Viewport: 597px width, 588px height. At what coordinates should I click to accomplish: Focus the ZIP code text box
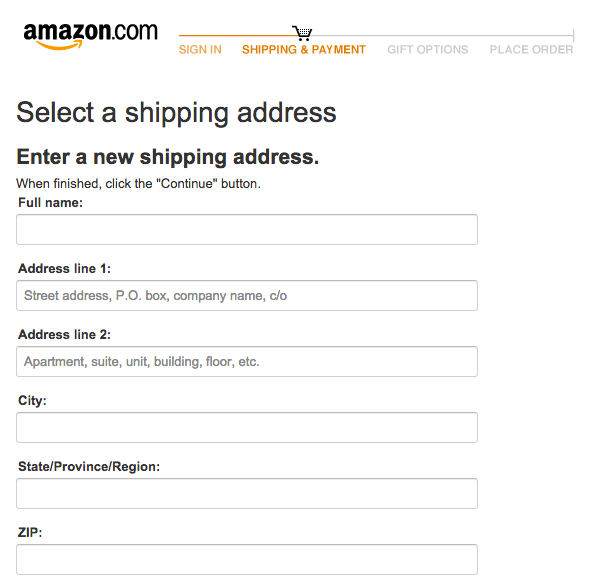click(247, 559)
